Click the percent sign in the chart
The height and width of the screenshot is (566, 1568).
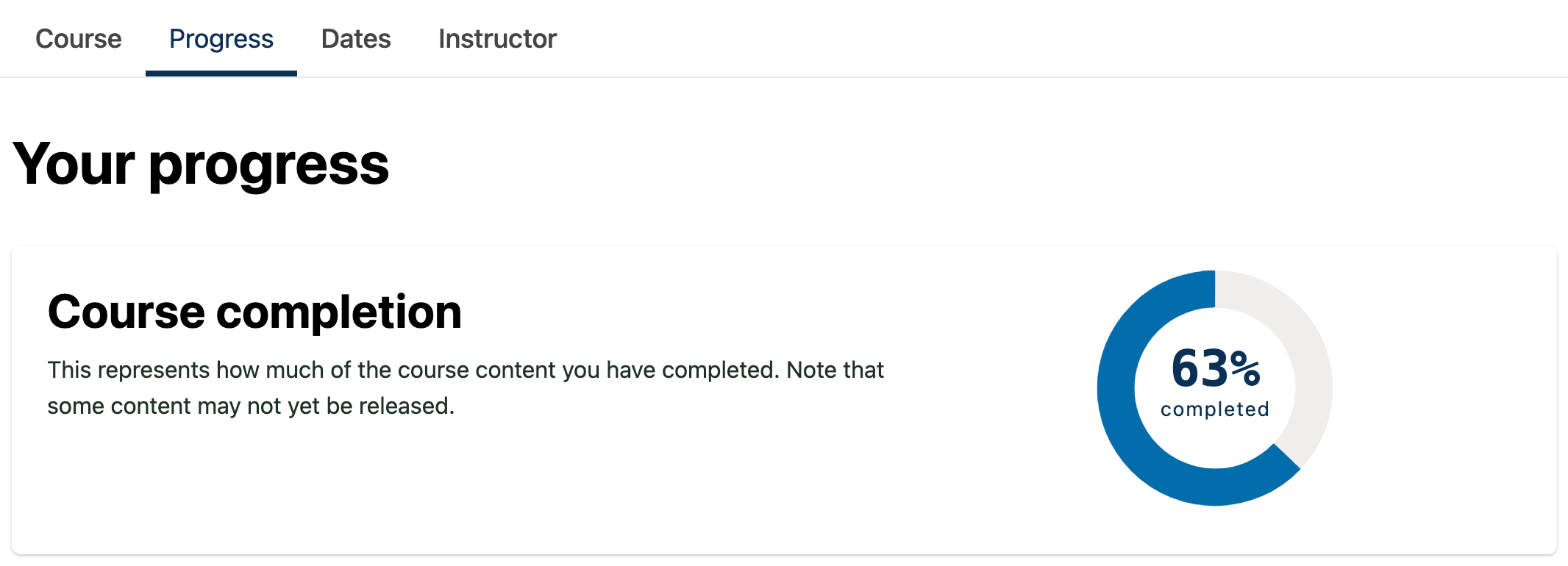[x=1246, y=368]
